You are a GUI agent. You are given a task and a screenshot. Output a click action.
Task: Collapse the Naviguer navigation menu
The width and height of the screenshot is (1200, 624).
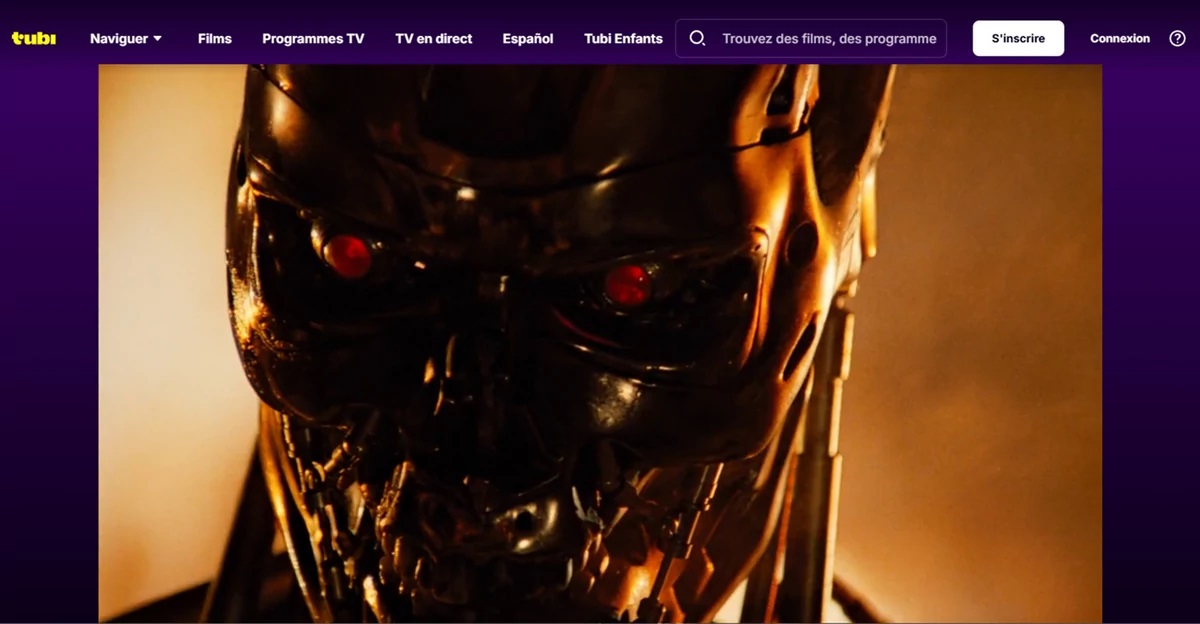126,38
